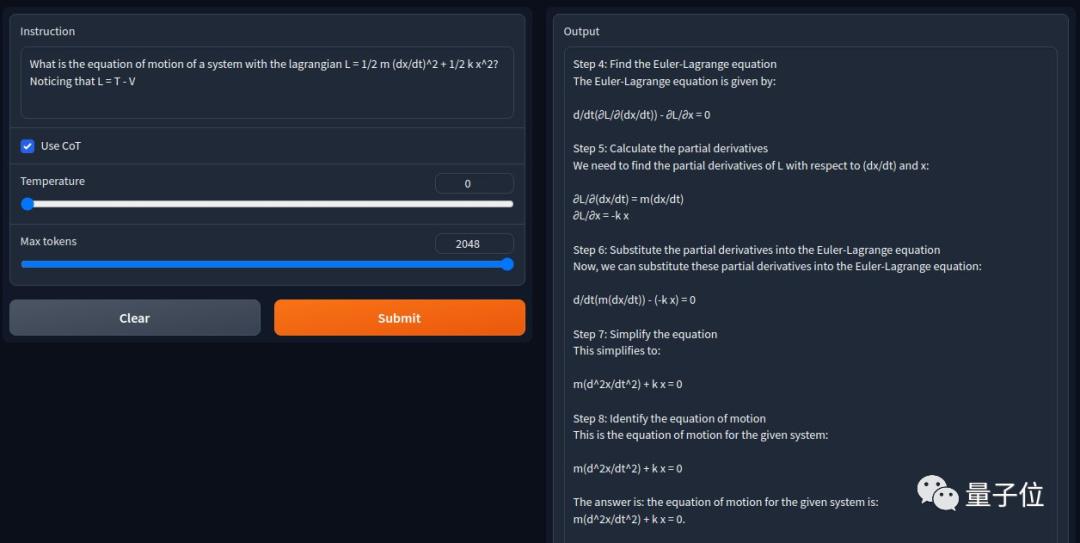Click the Clear button
The height and width of the screenshot is (543, 1080).
(x=135, y=318)
